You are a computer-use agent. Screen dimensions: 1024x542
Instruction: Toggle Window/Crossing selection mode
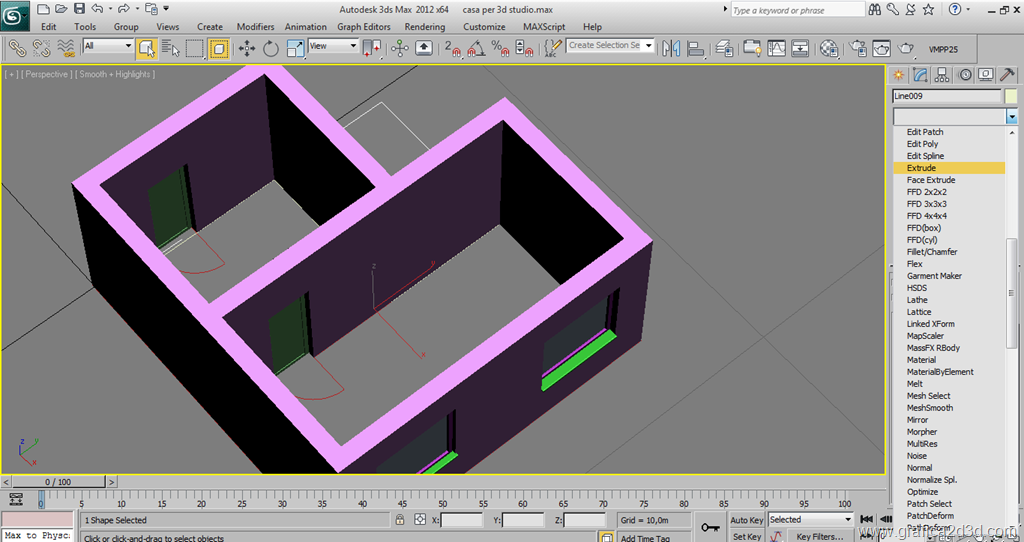tap(219, 47)
